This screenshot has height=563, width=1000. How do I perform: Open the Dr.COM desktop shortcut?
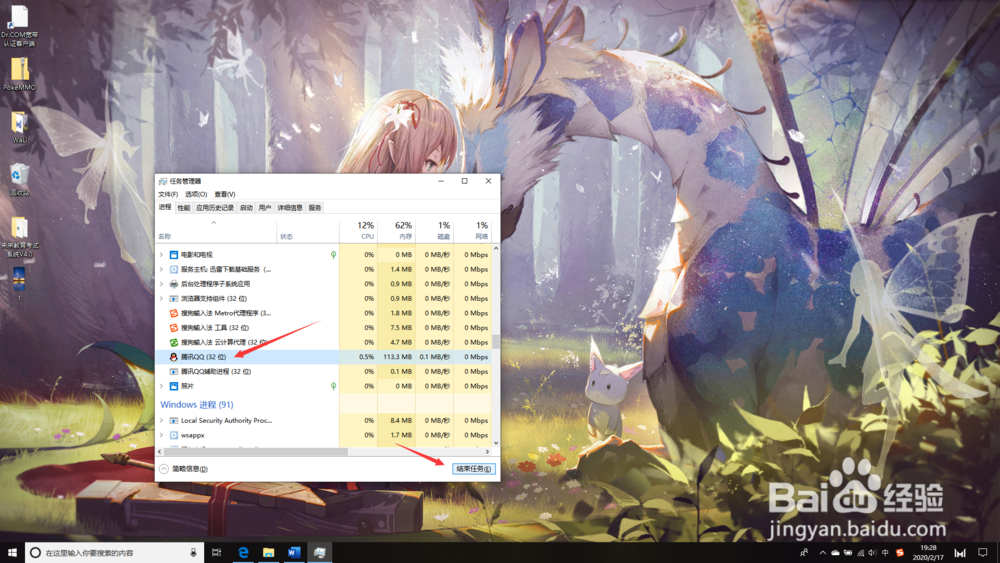(x=19, y=26)
